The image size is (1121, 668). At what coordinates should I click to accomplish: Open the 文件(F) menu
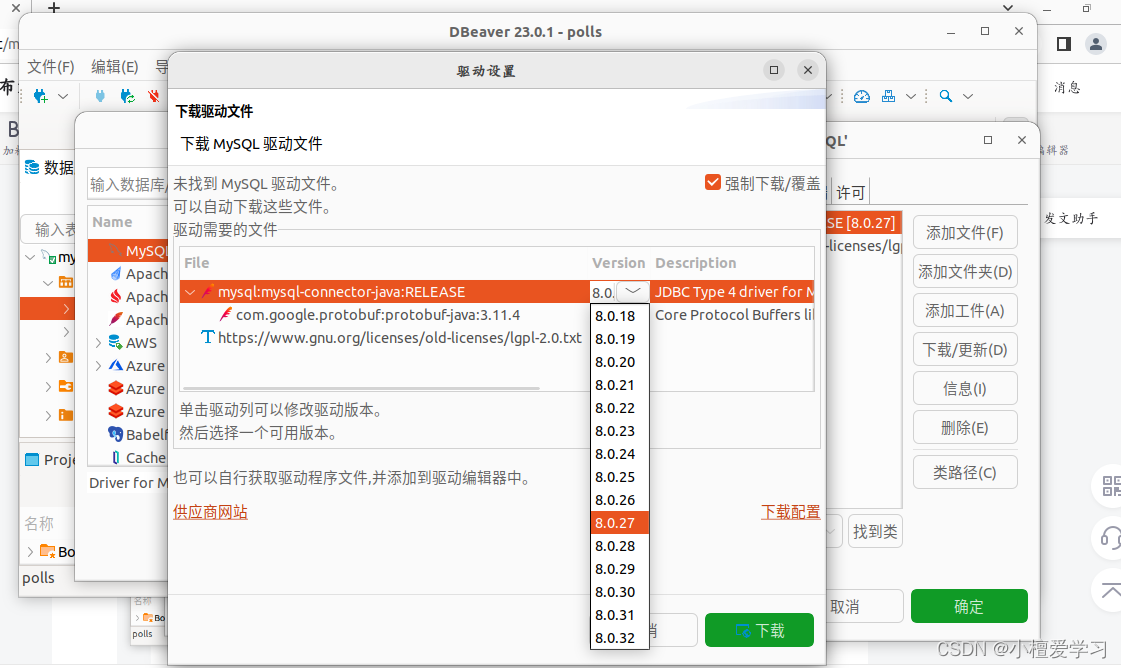point(51,67)
